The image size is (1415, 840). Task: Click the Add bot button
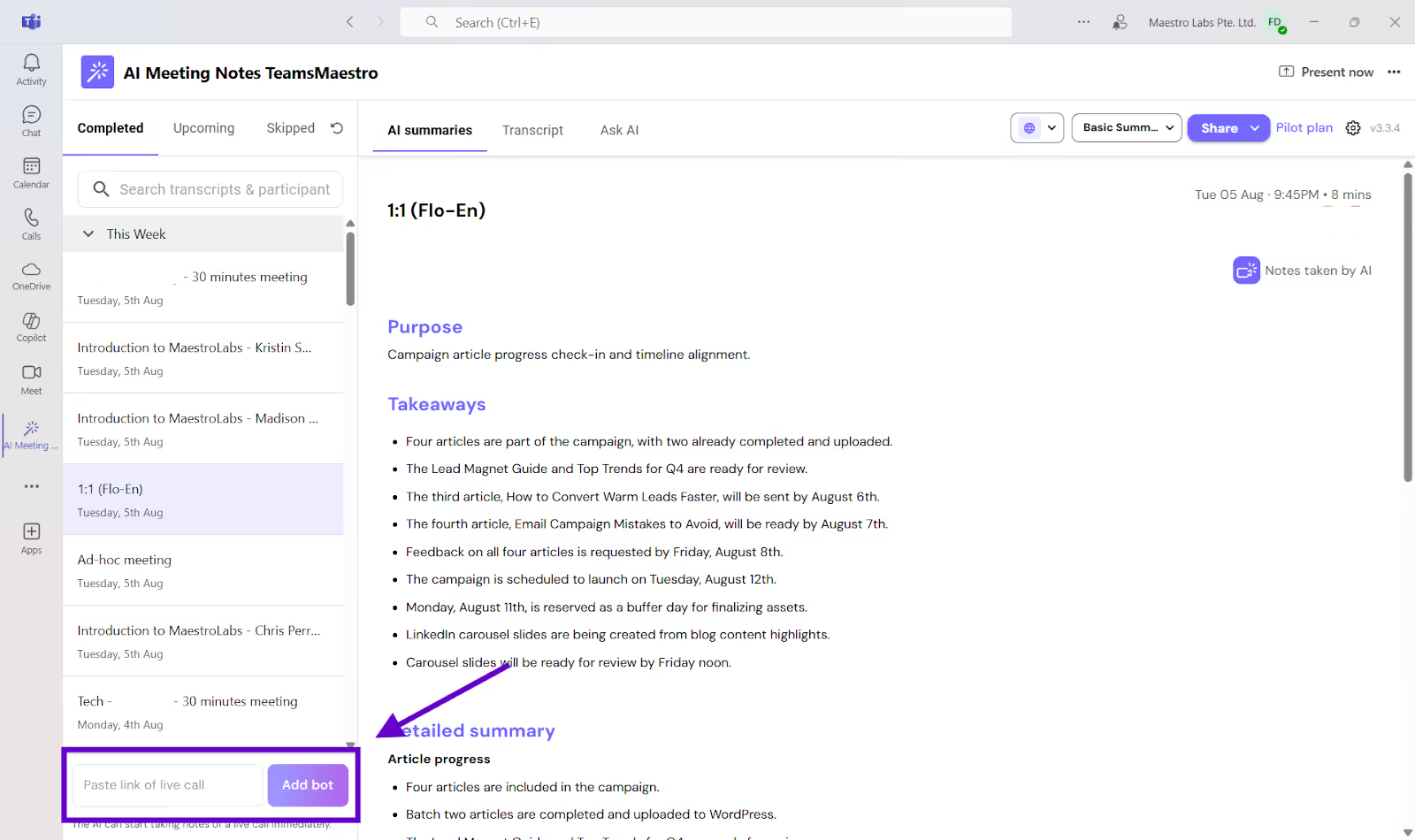tap(308, 785)
